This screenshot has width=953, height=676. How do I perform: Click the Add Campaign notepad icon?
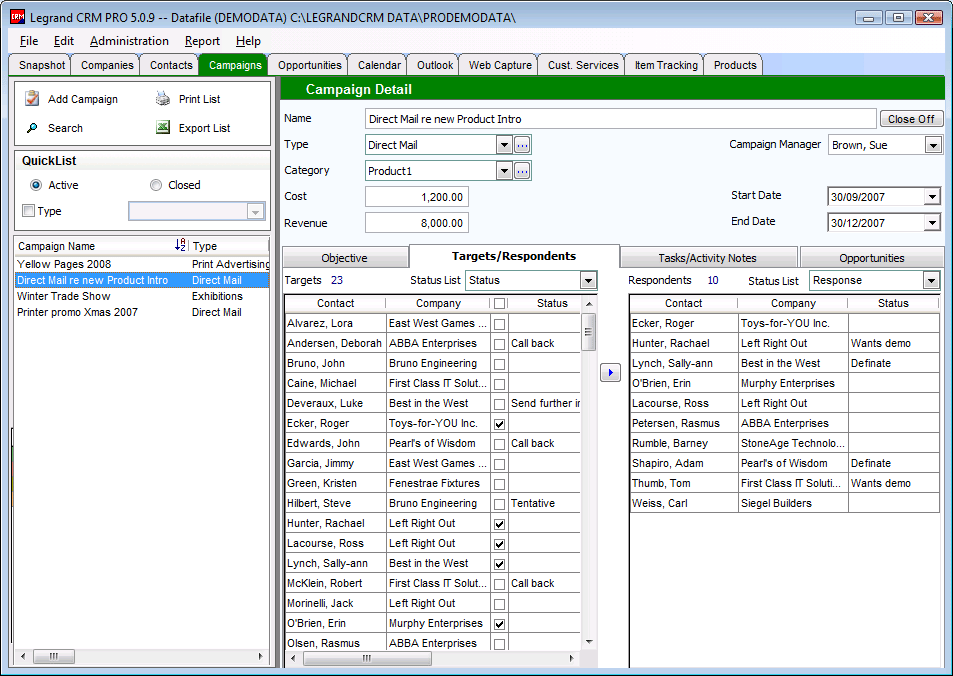(x=32, y=98)
